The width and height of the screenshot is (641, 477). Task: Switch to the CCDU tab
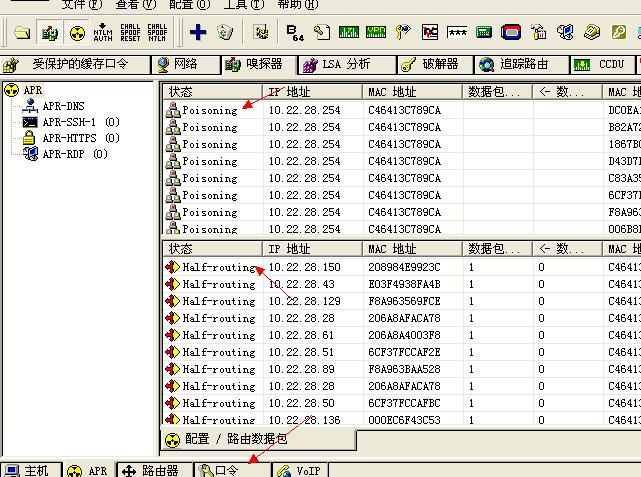coord(603,65)
